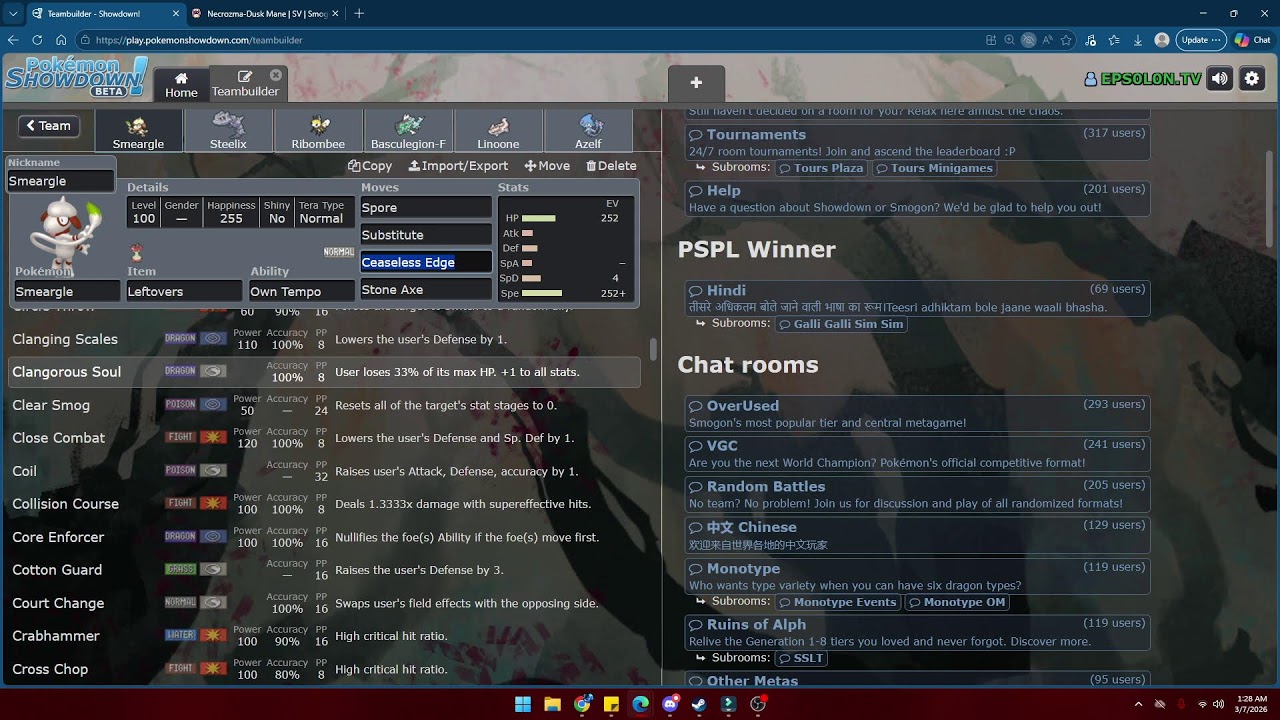Open Tours Plaza subroom
1280x720 pixels.
(821, 168)
